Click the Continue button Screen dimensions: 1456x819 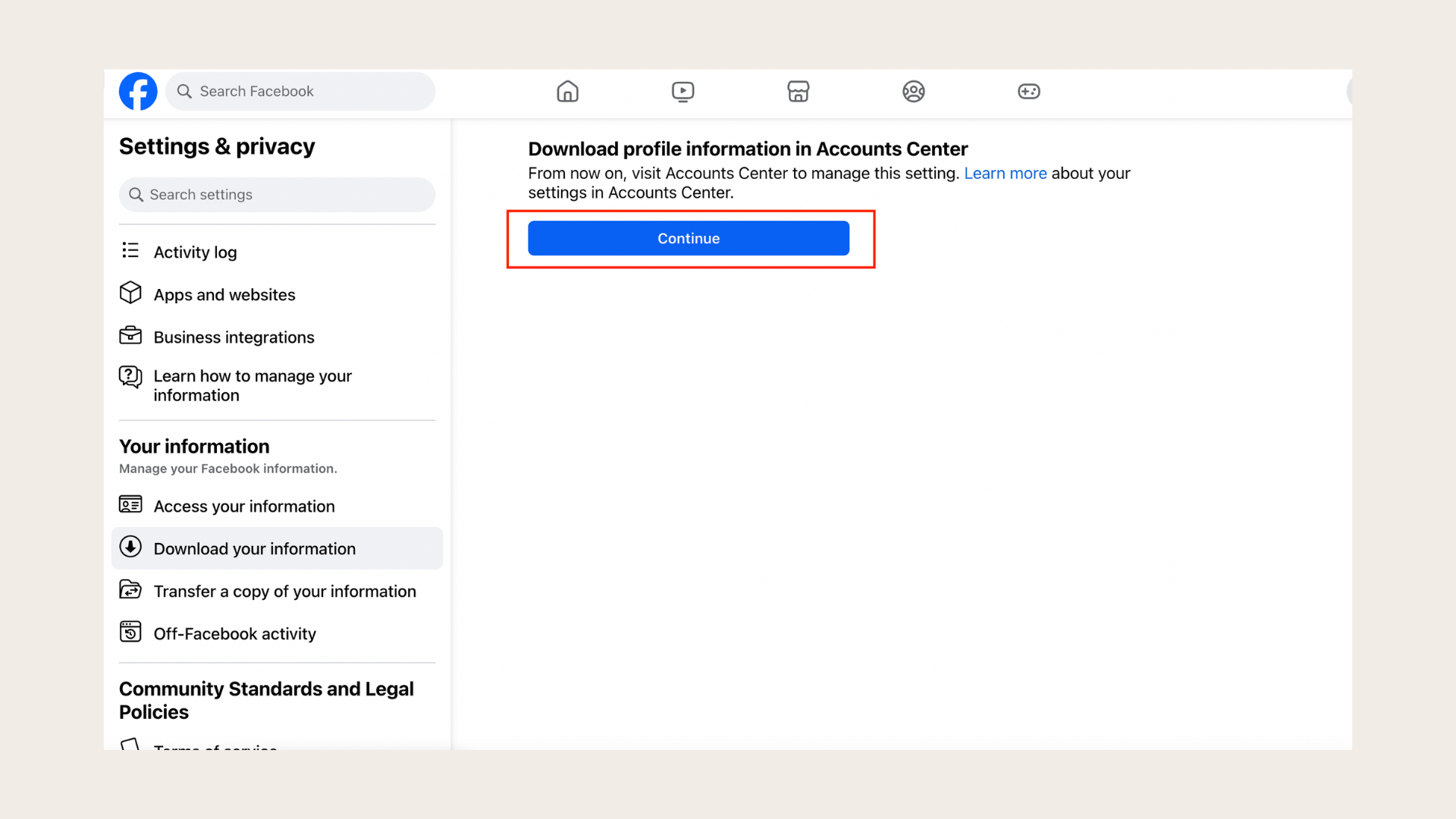coord(689,238)
